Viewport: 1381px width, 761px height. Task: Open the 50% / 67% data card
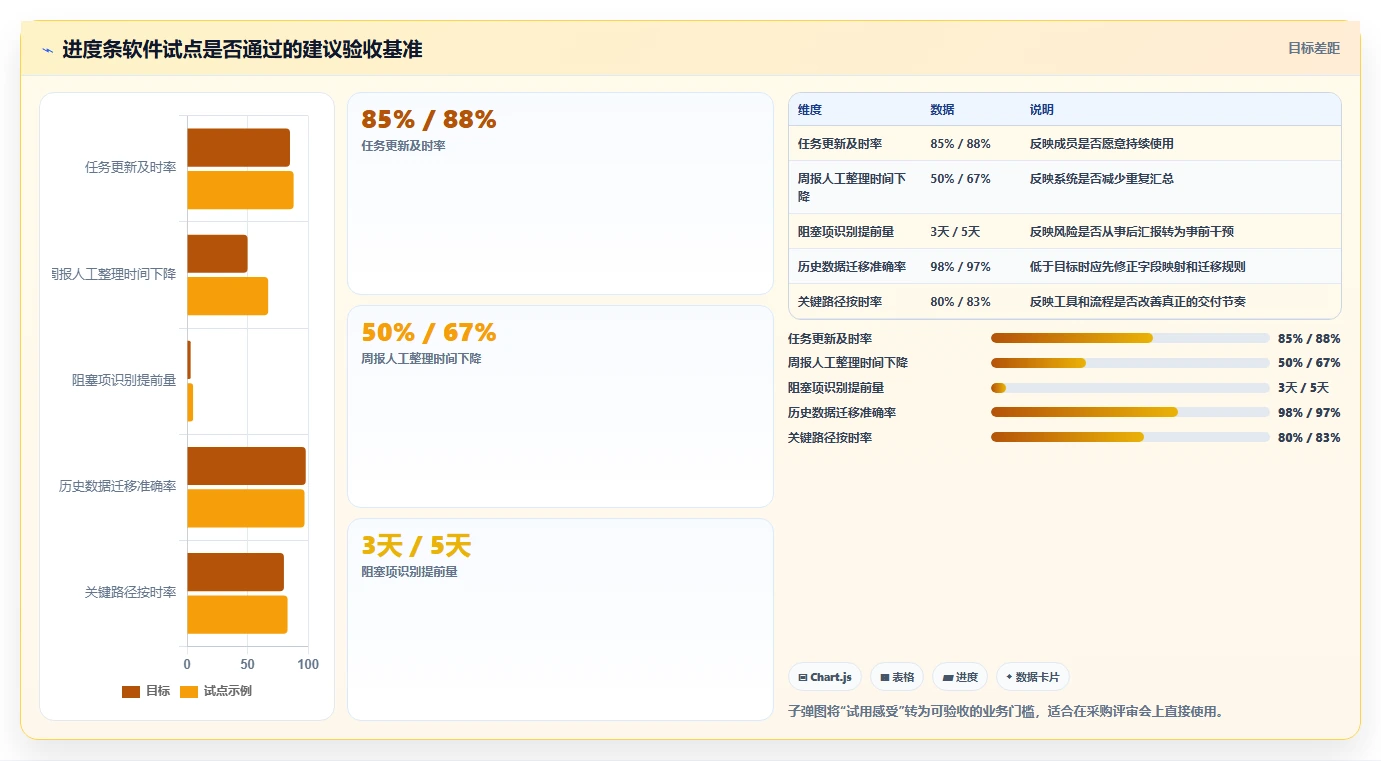(x=560, y=407)
